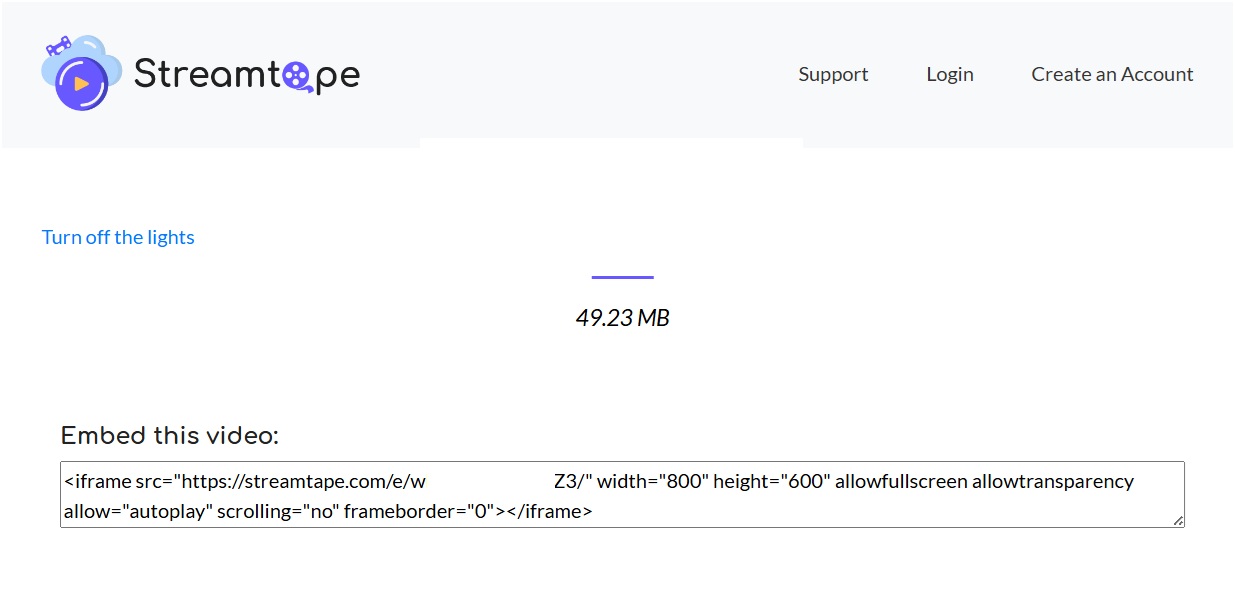The image size is (1235, 596).
Task: Click the film strip atop the cloud logo
Action: click(59, 46)
